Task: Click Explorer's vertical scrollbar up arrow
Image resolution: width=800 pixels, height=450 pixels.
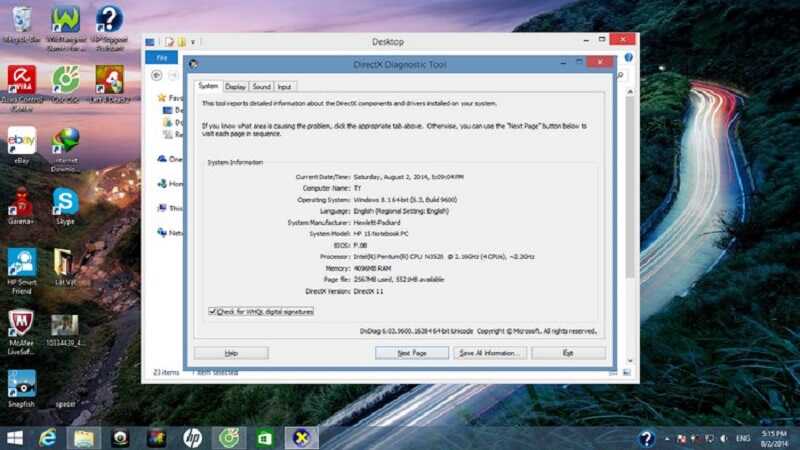Action: [x=630, y=92]
